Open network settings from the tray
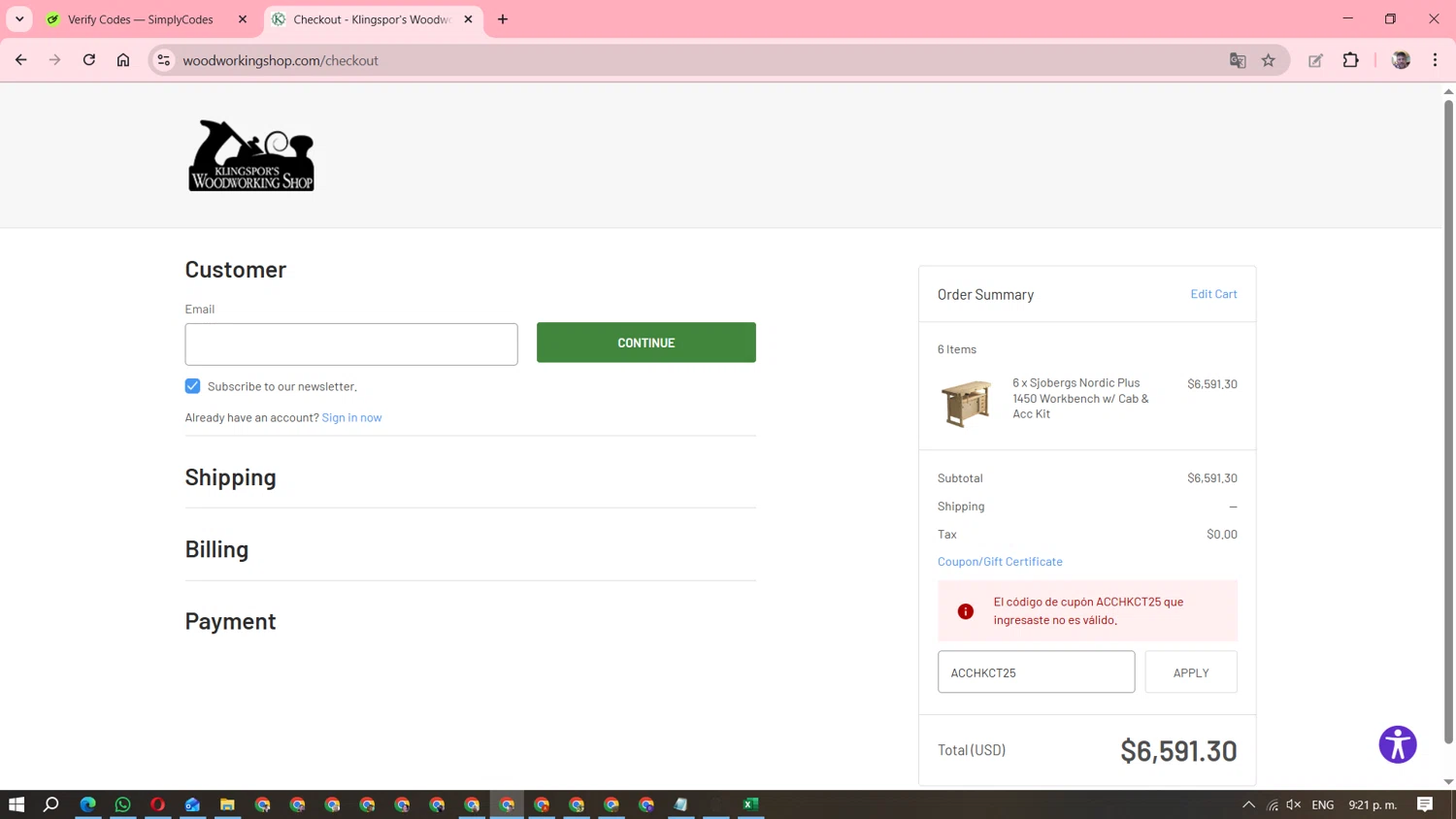Image resolution: width=1456 pixels, height=819 pixels. 1273,804
